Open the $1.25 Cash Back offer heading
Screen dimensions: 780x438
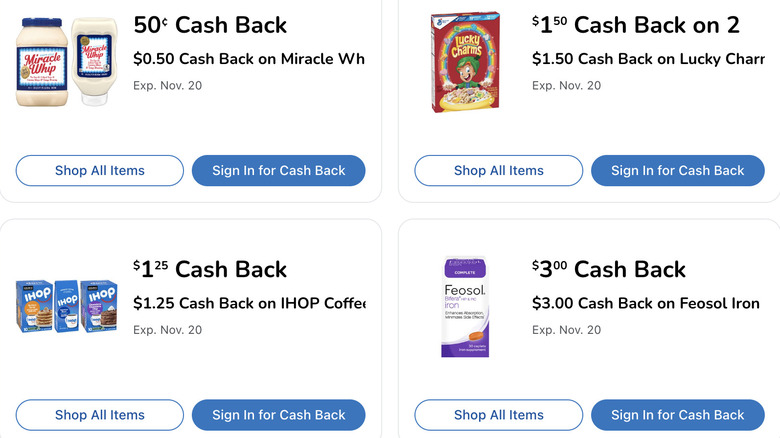coord(210,269)
